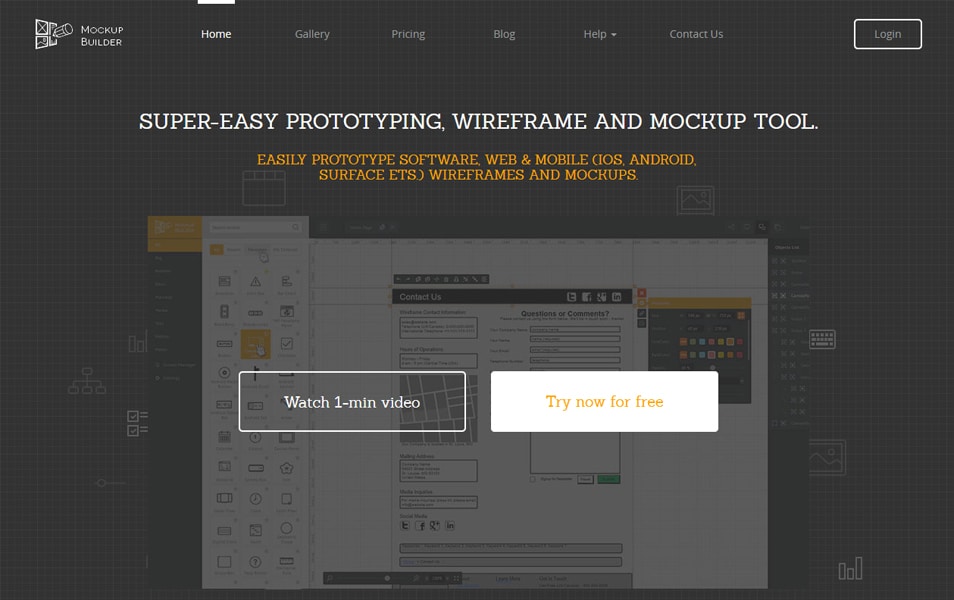Image resolution: width=954 pixels, height=600 pixels.
Task: Play the Watch 1-min video button
Action: tap(352, 402)
